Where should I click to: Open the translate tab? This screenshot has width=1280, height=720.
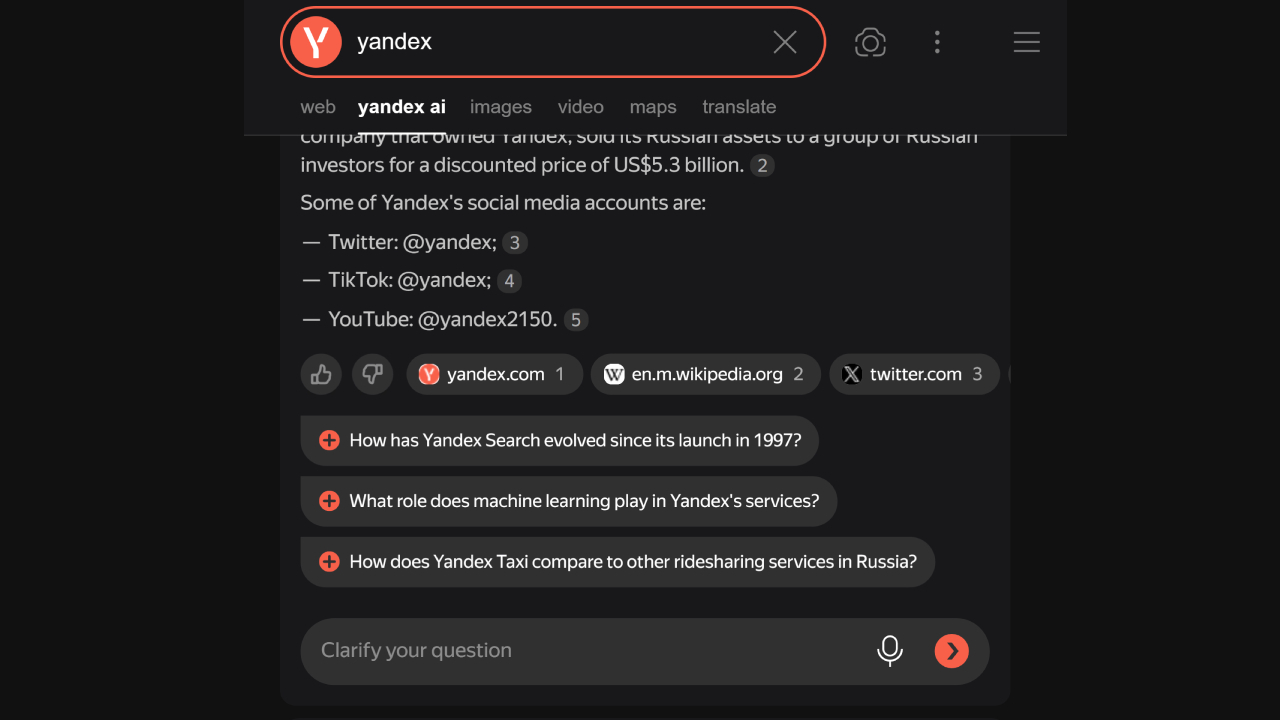pyautogui.click(x=739, y=107)
